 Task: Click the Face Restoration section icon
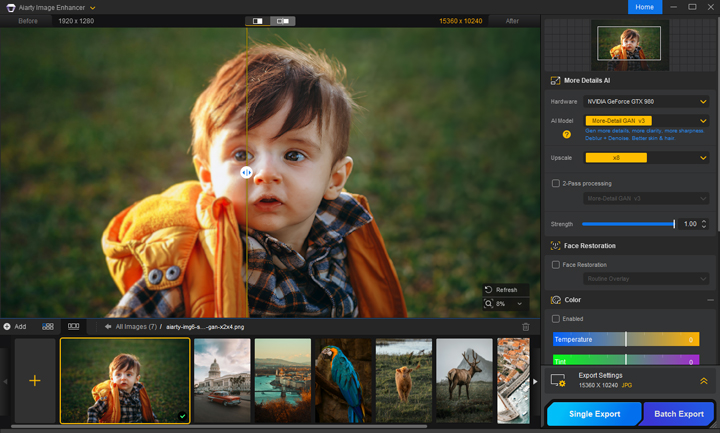[x=555, y=246]
